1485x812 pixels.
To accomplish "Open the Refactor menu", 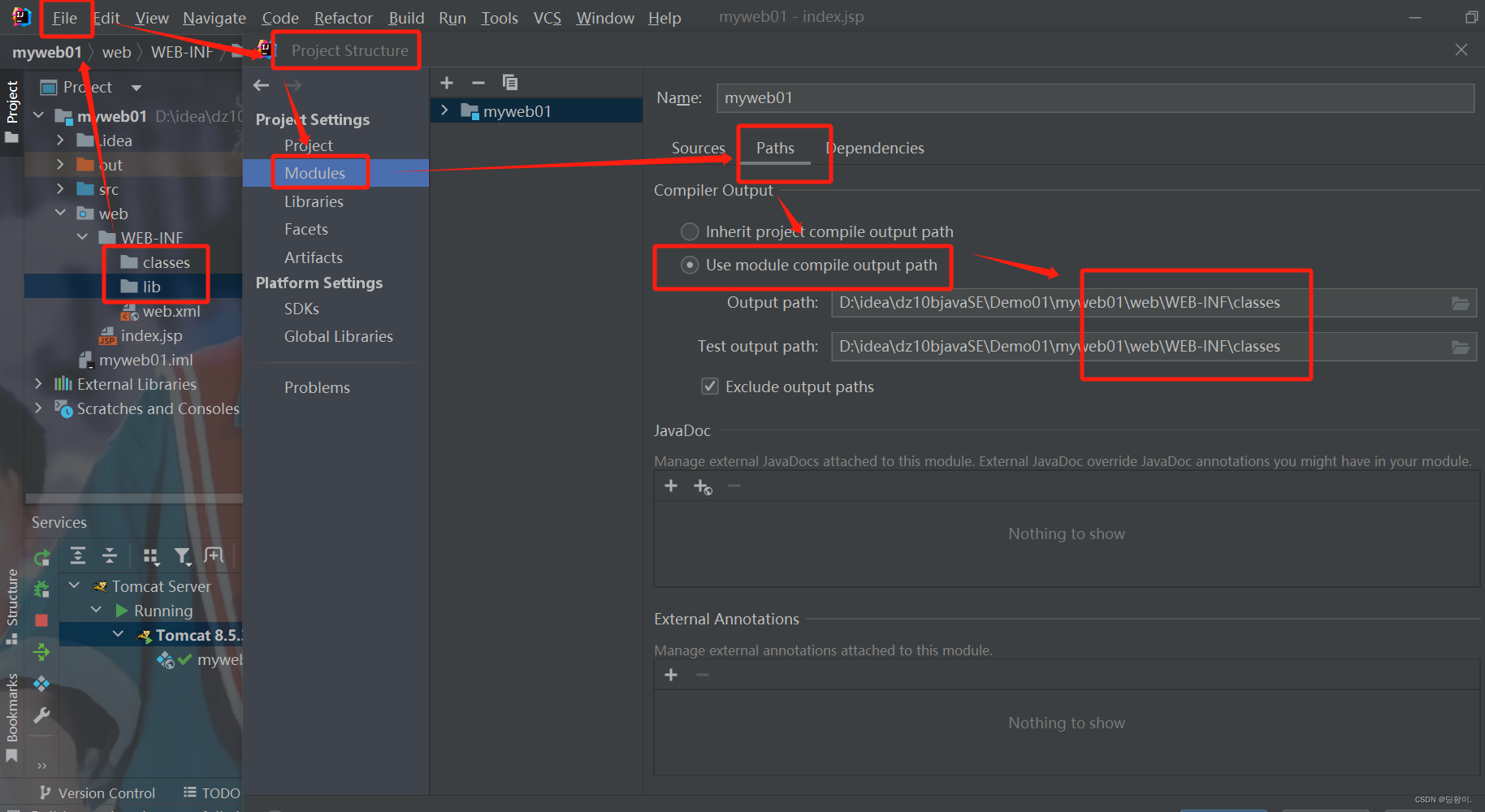I will [343, 18].
